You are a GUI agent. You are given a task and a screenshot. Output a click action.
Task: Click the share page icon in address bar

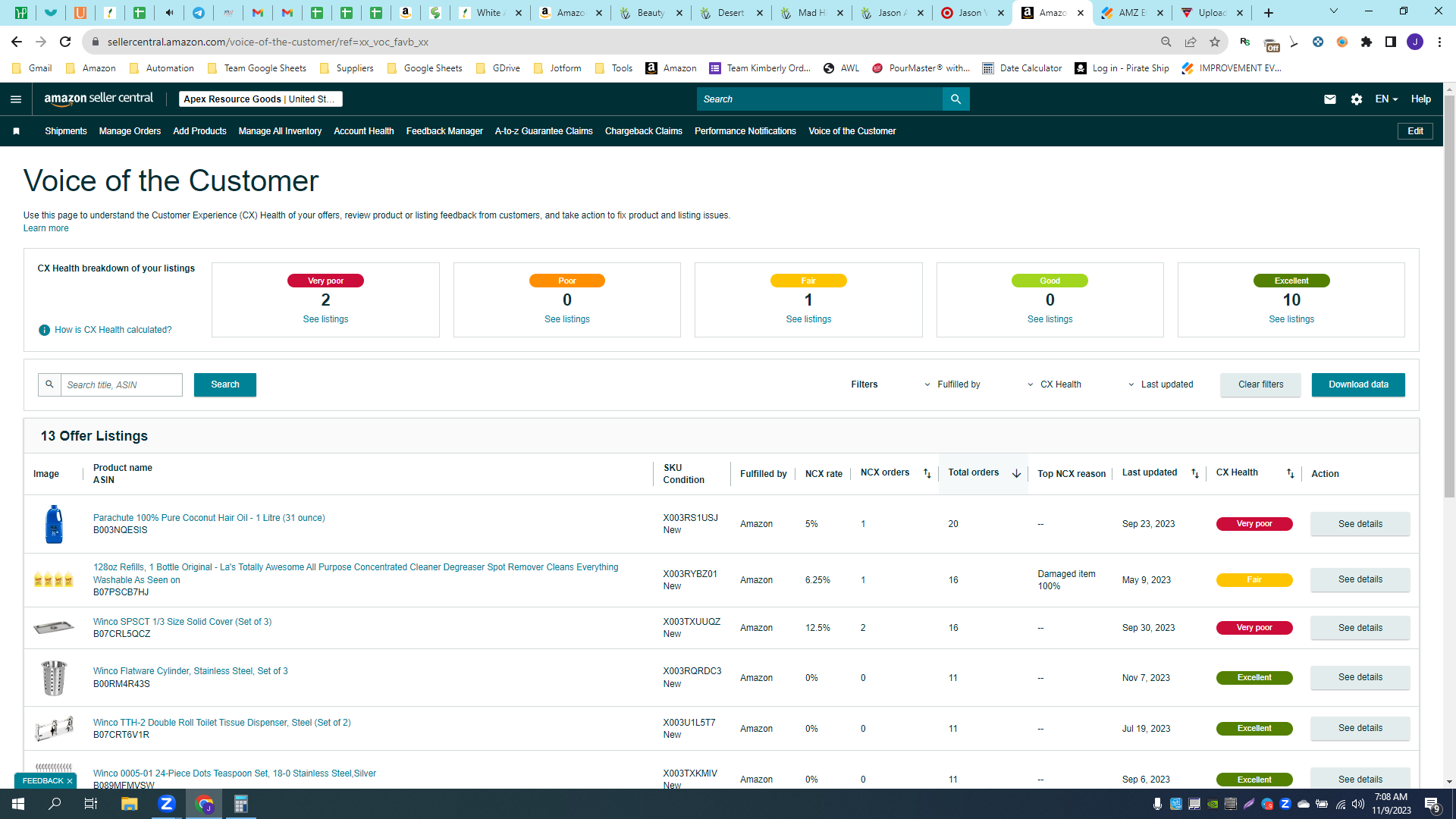[x=1191, y=42]
